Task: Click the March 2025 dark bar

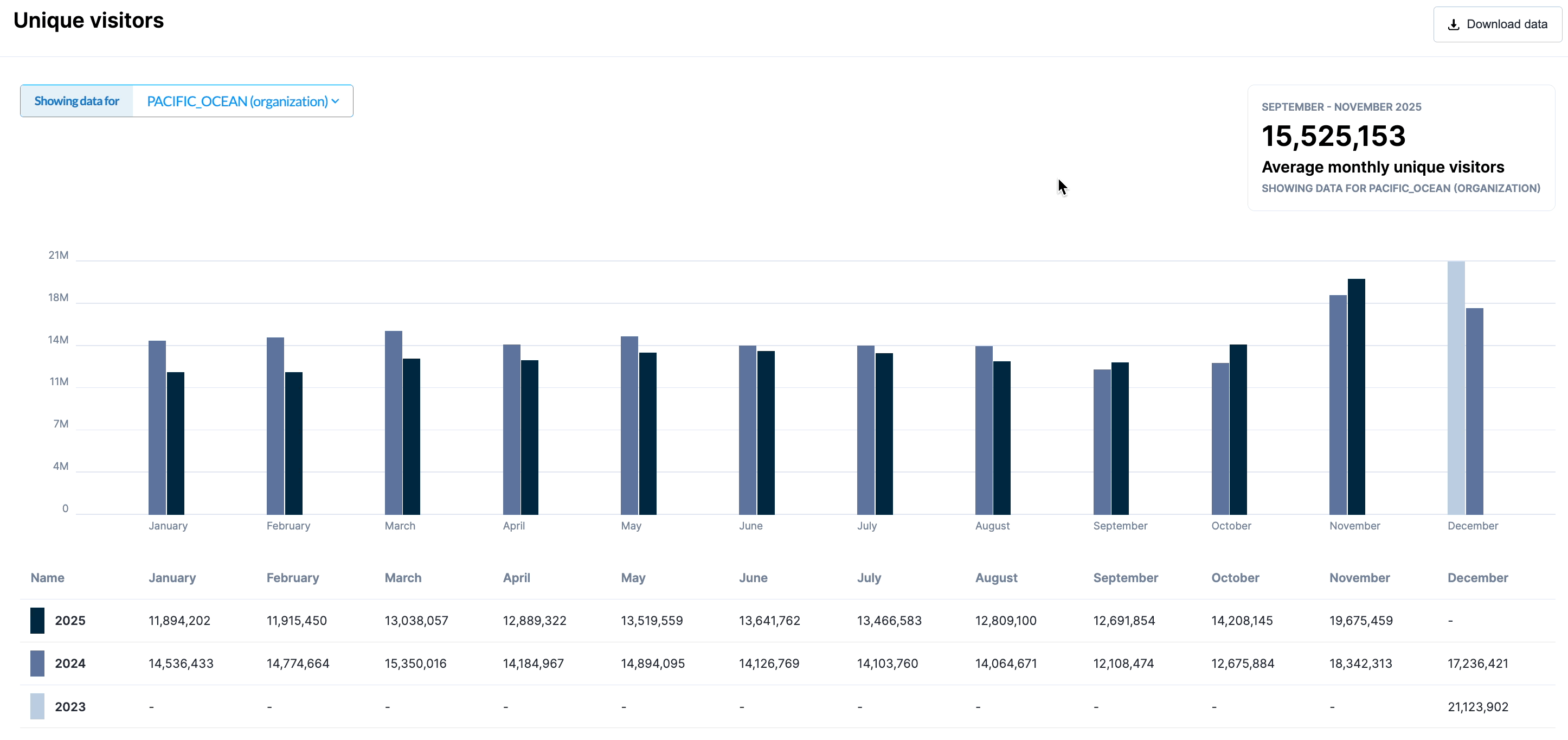Action: [x=412, y=436]
